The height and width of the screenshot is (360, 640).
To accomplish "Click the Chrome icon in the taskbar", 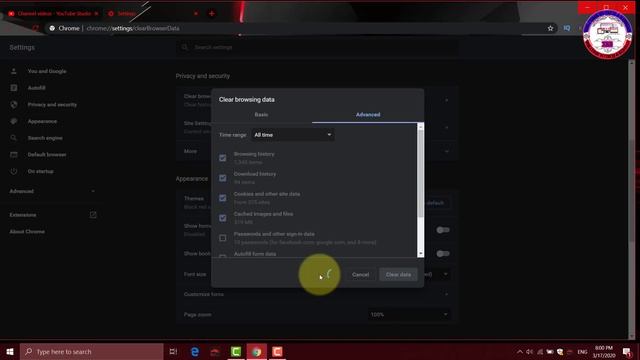I will click(256, 351).
